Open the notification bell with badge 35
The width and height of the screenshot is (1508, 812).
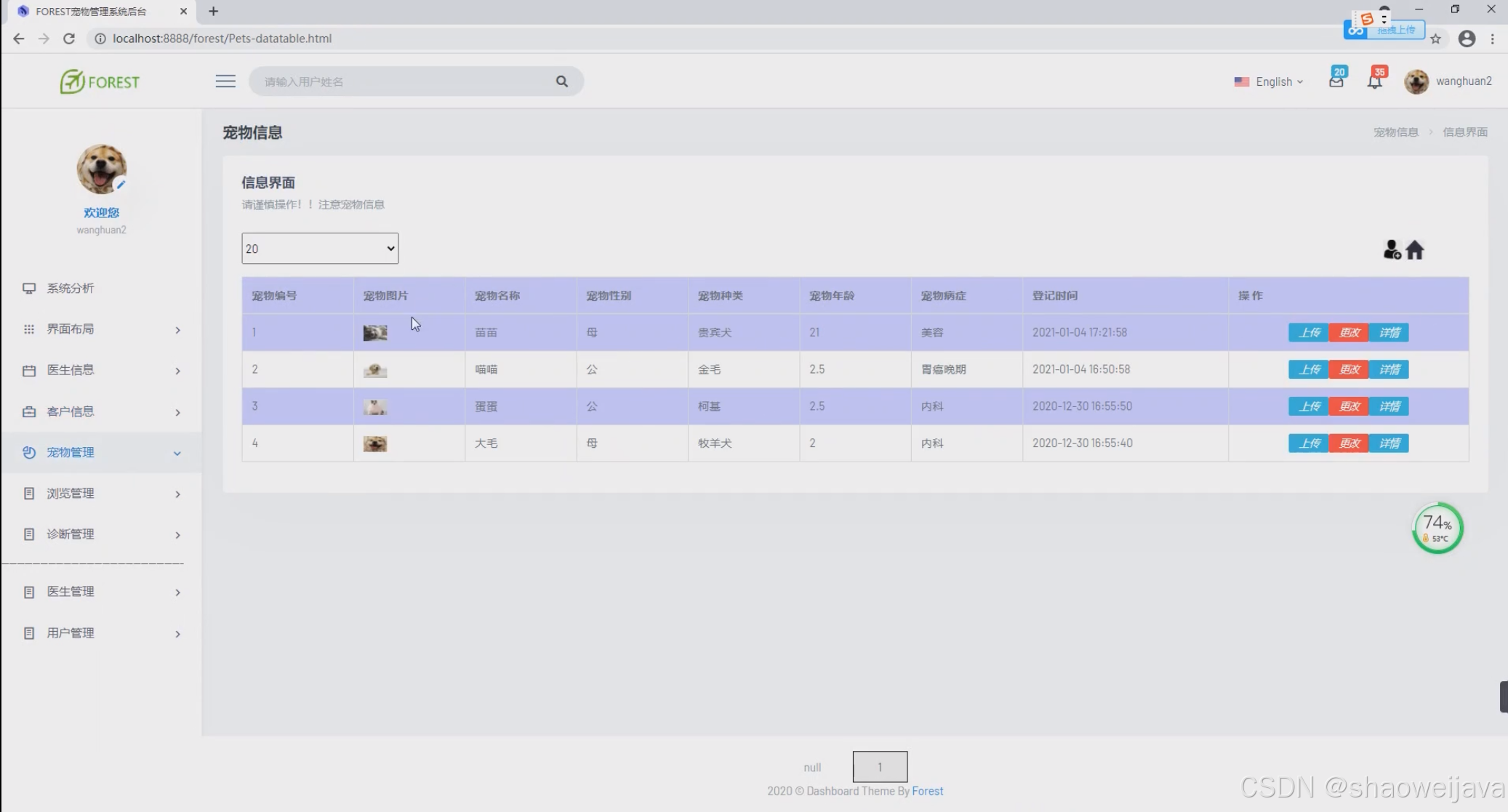click(x=1374, y=81)
